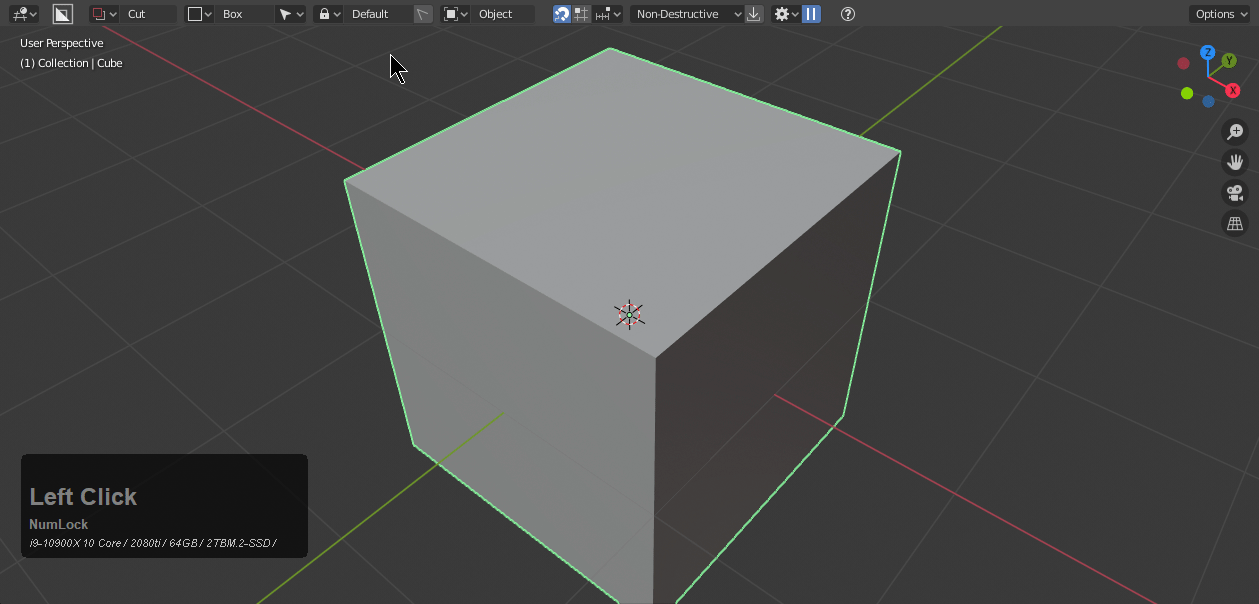
Task: Toggle the blue snap magnet button
Action: coord(562,14)
